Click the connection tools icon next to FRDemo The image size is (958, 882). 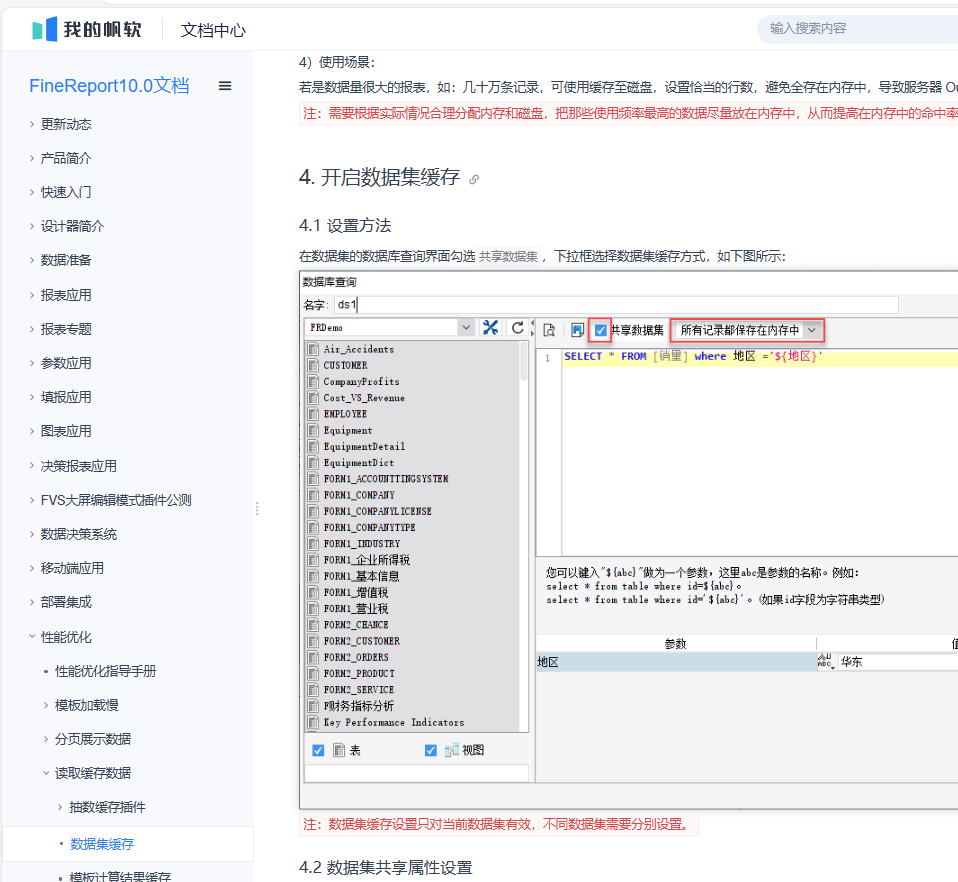click(490, 328)
